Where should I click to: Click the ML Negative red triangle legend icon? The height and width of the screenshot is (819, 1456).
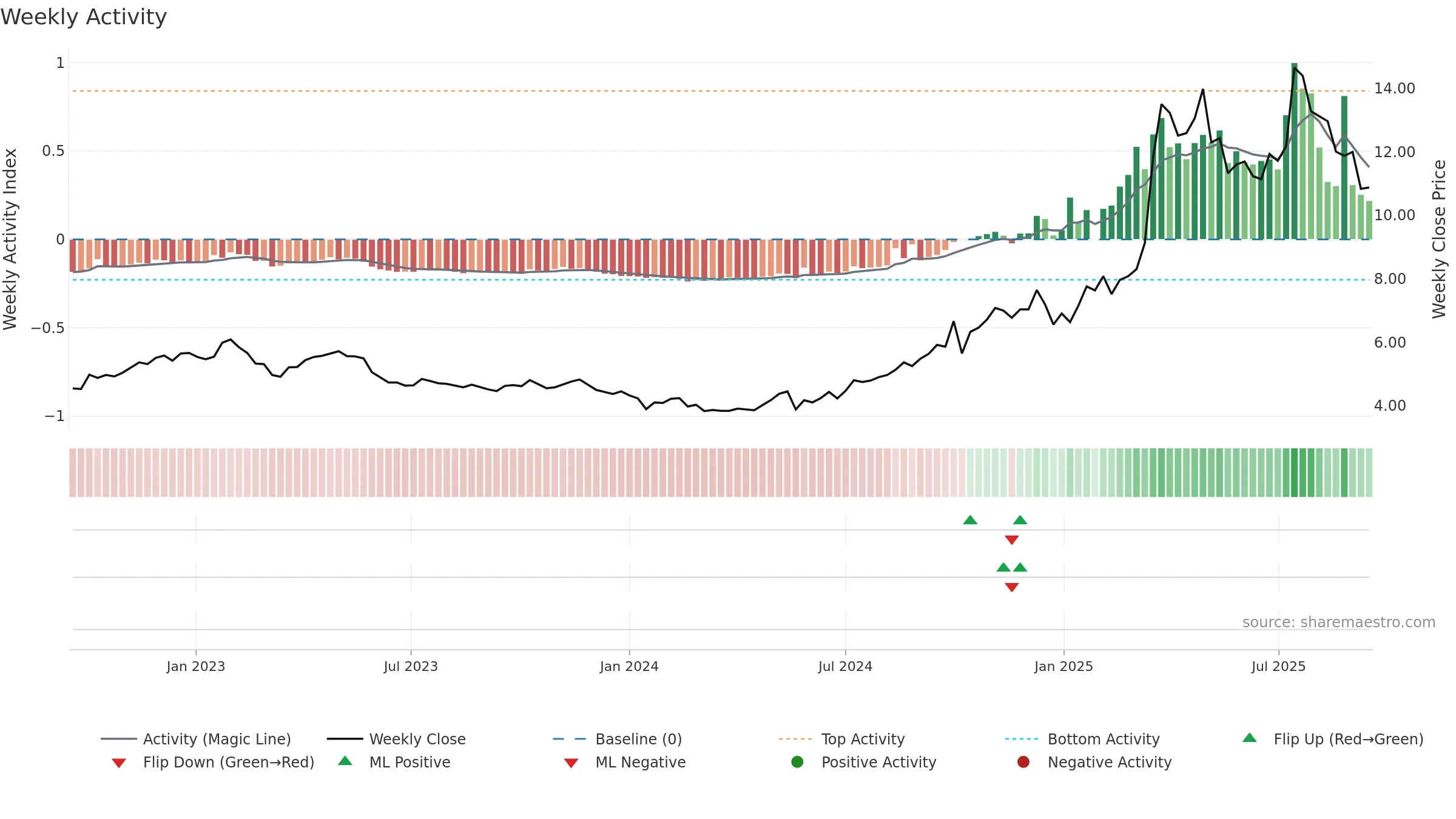tap(571, 763)
